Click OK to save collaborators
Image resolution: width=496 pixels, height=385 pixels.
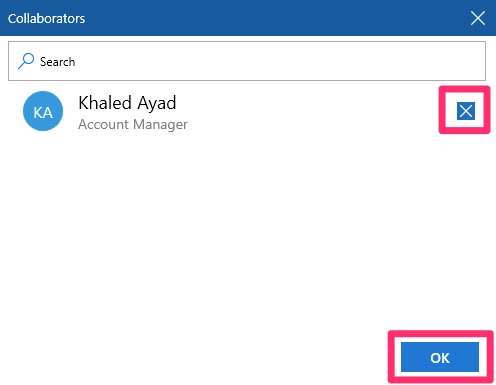tap(440, 357)
